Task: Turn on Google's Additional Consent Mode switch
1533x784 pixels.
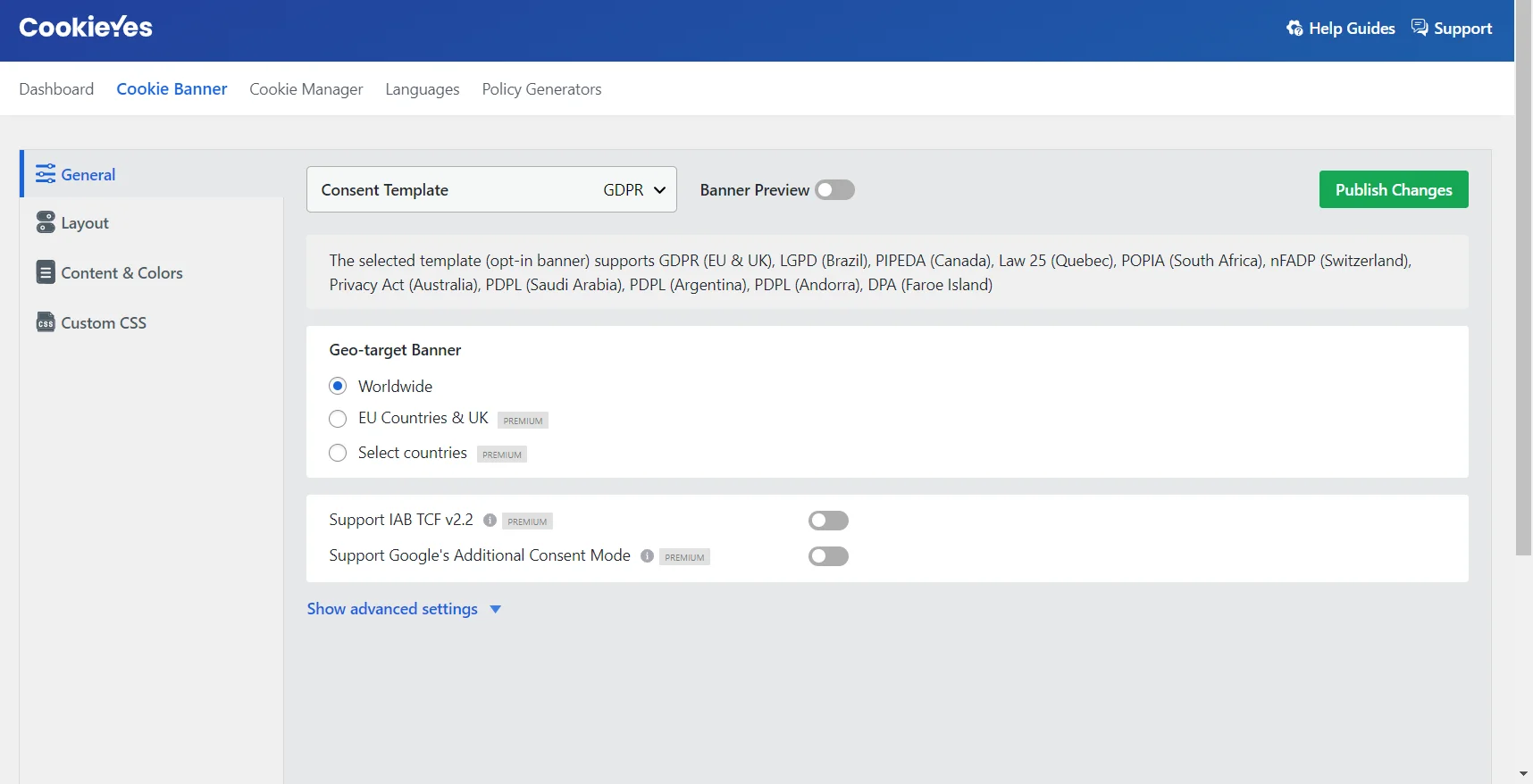Action: pyautogui.click(x=828, y=556)
